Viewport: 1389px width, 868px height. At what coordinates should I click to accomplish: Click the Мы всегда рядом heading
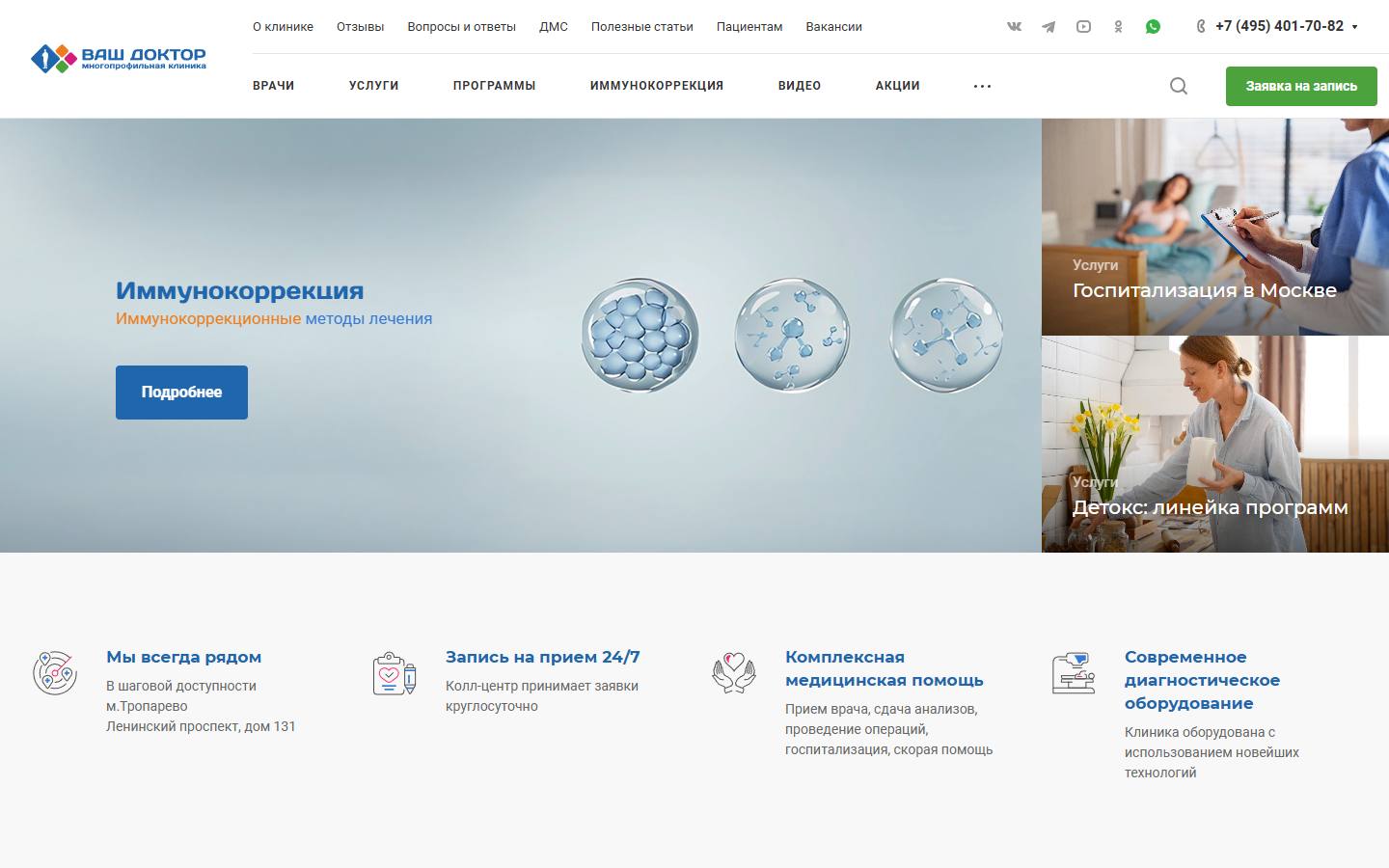coord(184,657)
